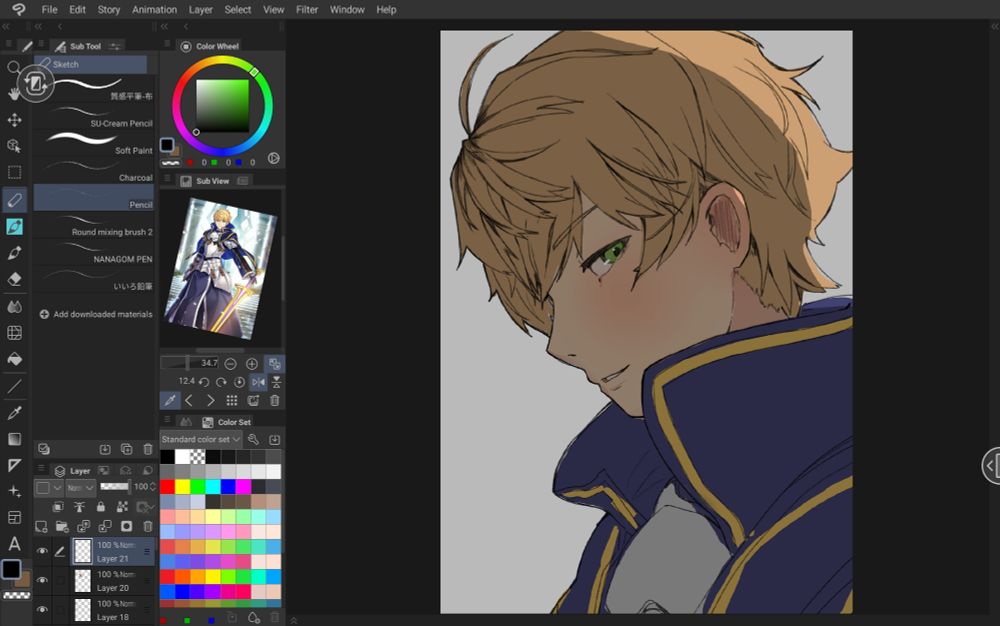
Task: Open the Filter menu
Action: click(x=307, y=10)
